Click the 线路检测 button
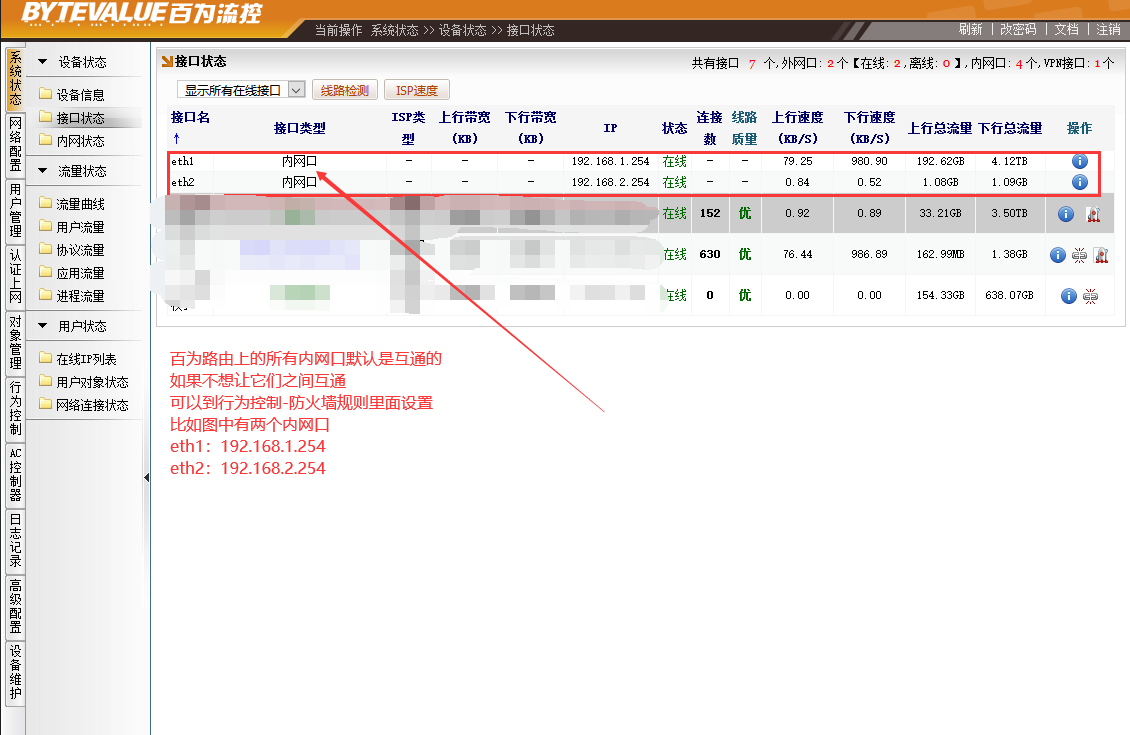Viewport: 1130px width, 735px height. point(345,90)
